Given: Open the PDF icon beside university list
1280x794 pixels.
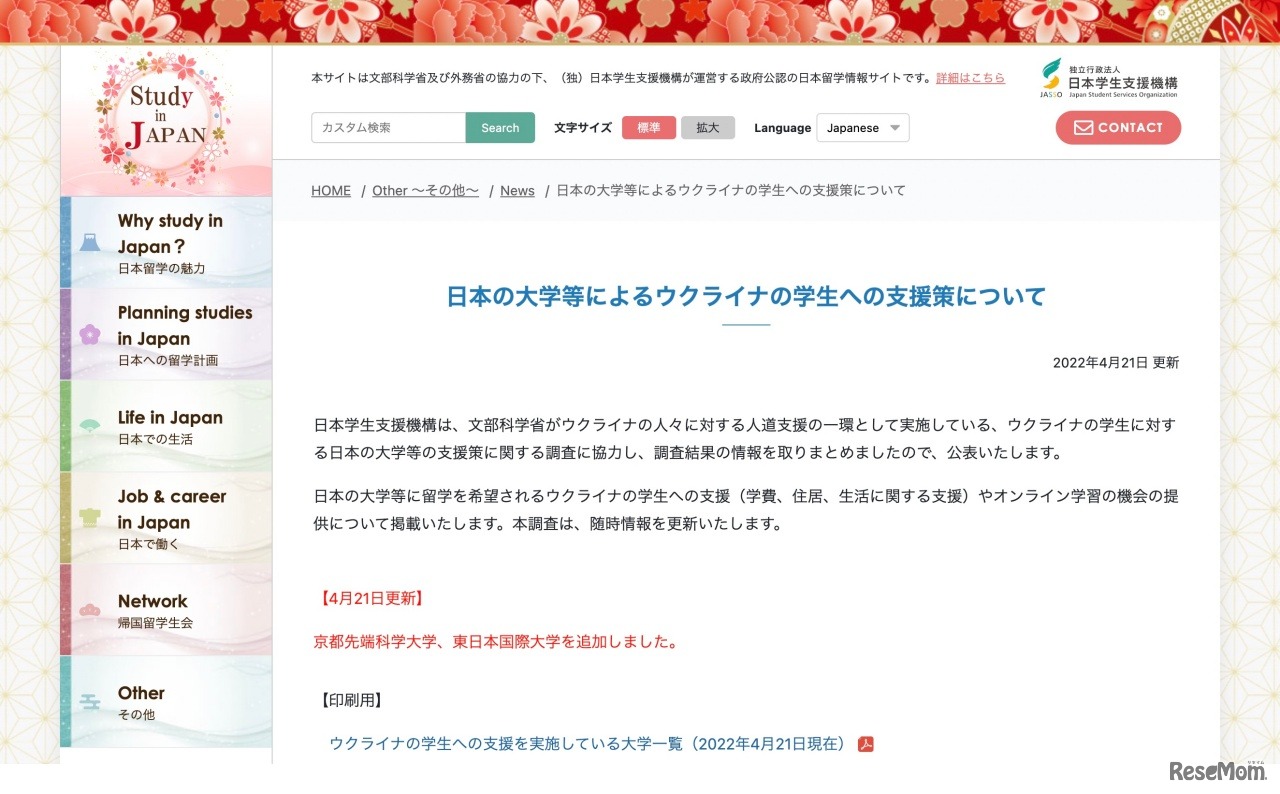Looking at the screenshot, I should click(x=866, y=744).
